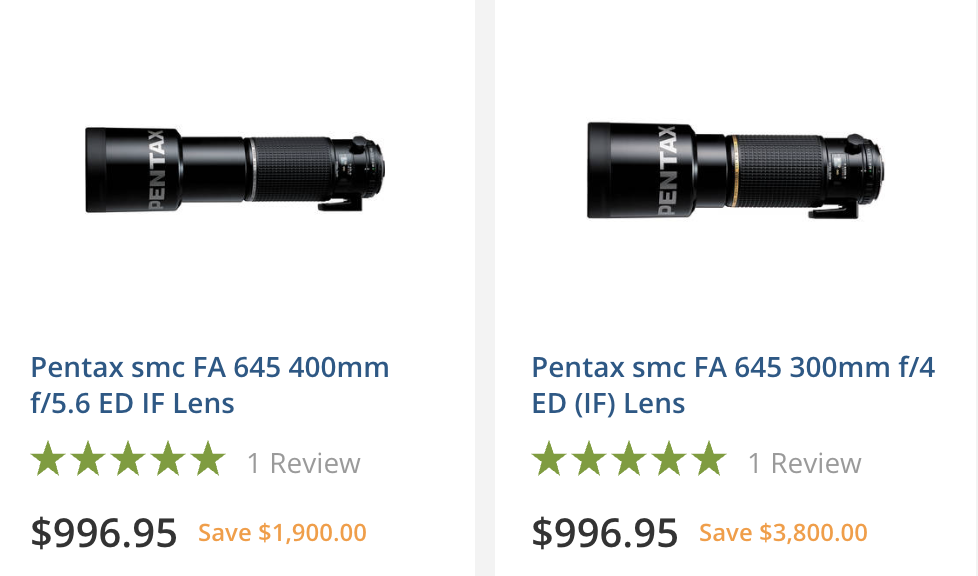978x576 pixels.
Task: Click the first star beneath the 300mm lens
Action: pyautogui.click(x=550, y=461)
